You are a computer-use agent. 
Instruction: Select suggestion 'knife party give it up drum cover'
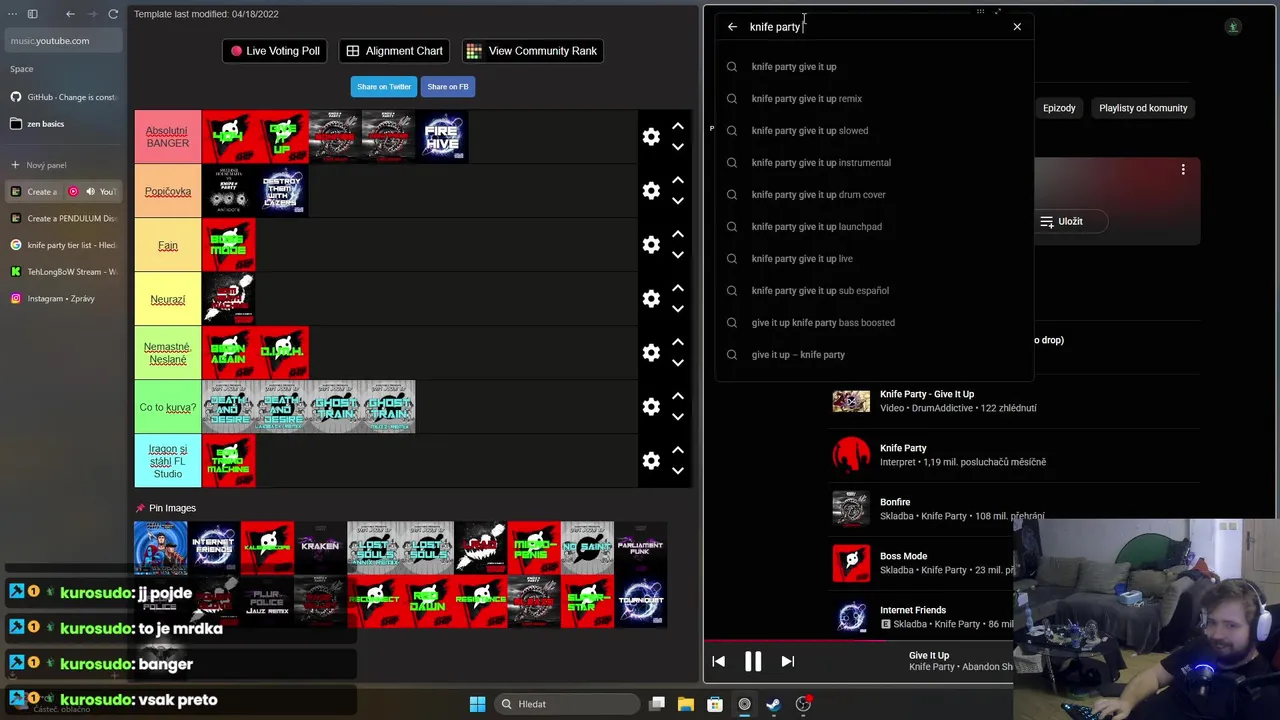874,195
